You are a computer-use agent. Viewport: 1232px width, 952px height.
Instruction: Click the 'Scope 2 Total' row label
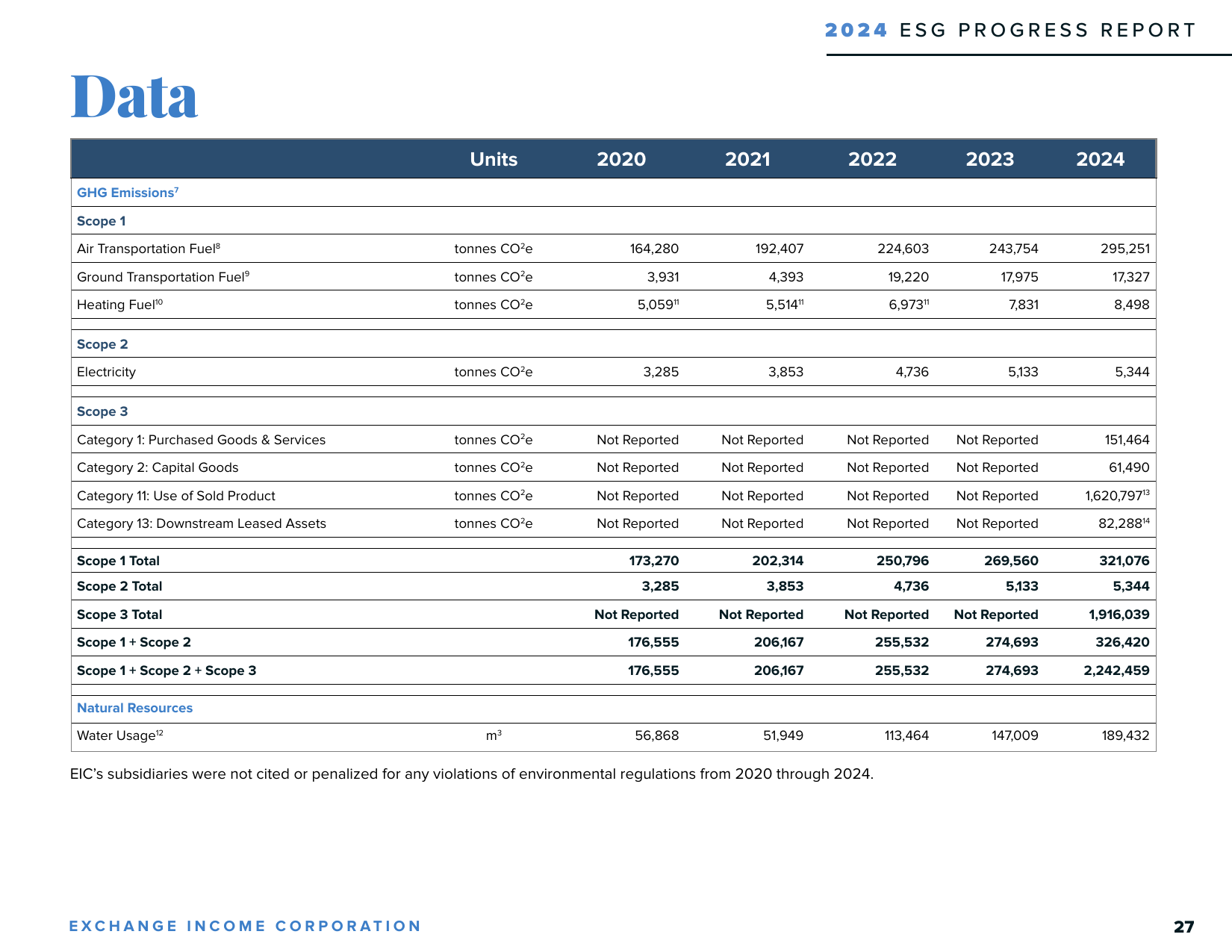click(119, 586)
